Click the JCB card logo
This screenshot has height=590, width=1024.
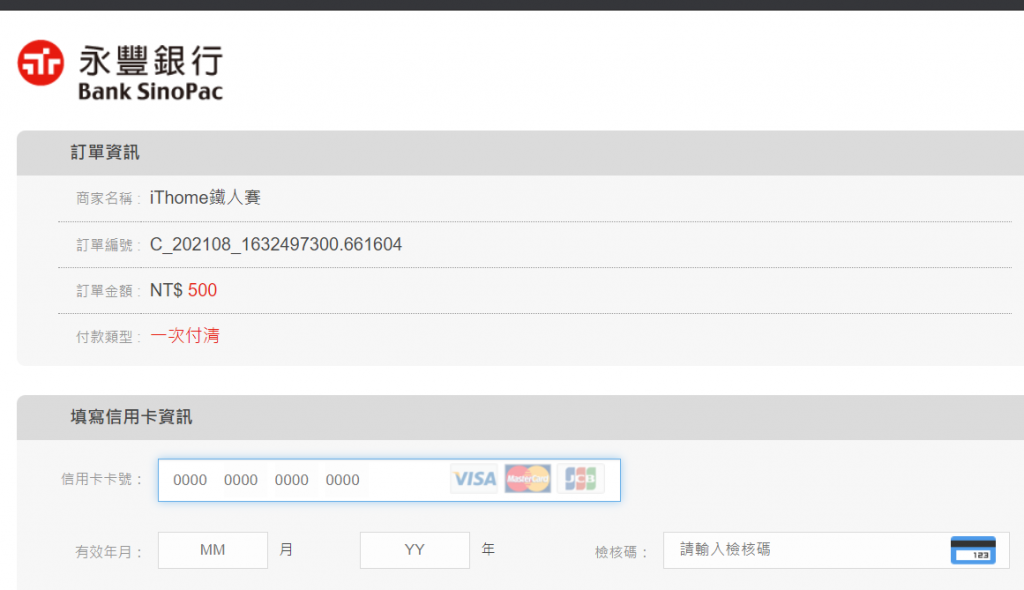point(581,479)
